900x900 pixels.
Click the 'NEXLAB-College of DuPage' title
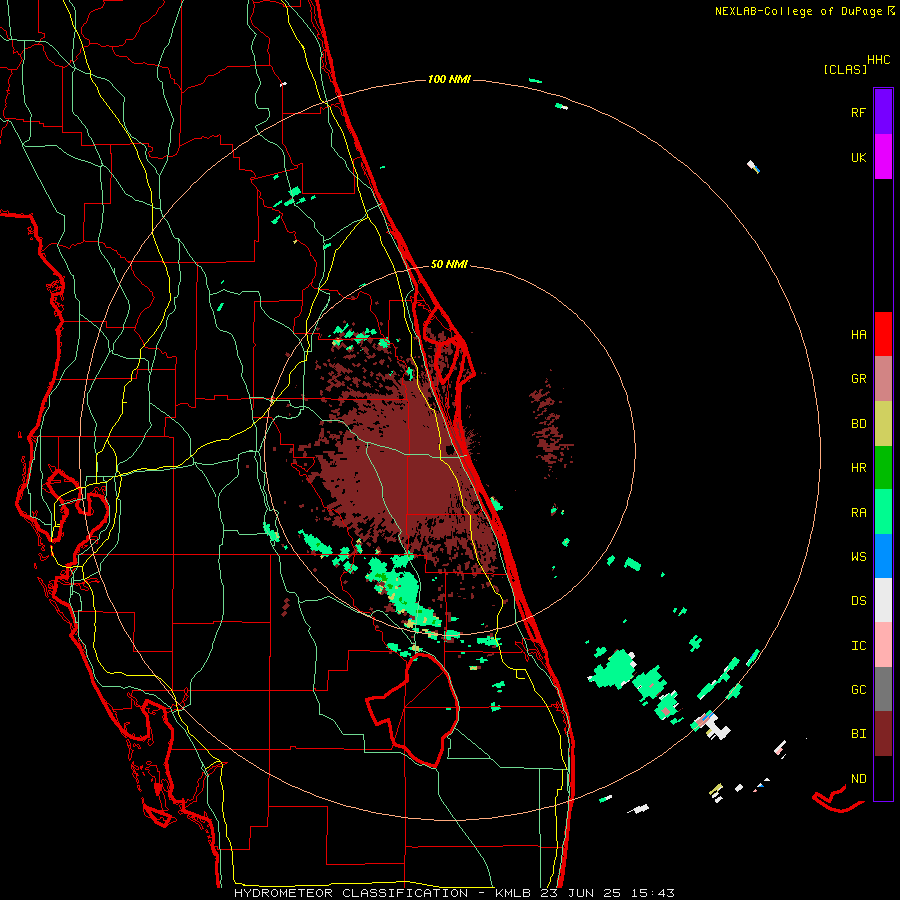[x=800, y=11]
